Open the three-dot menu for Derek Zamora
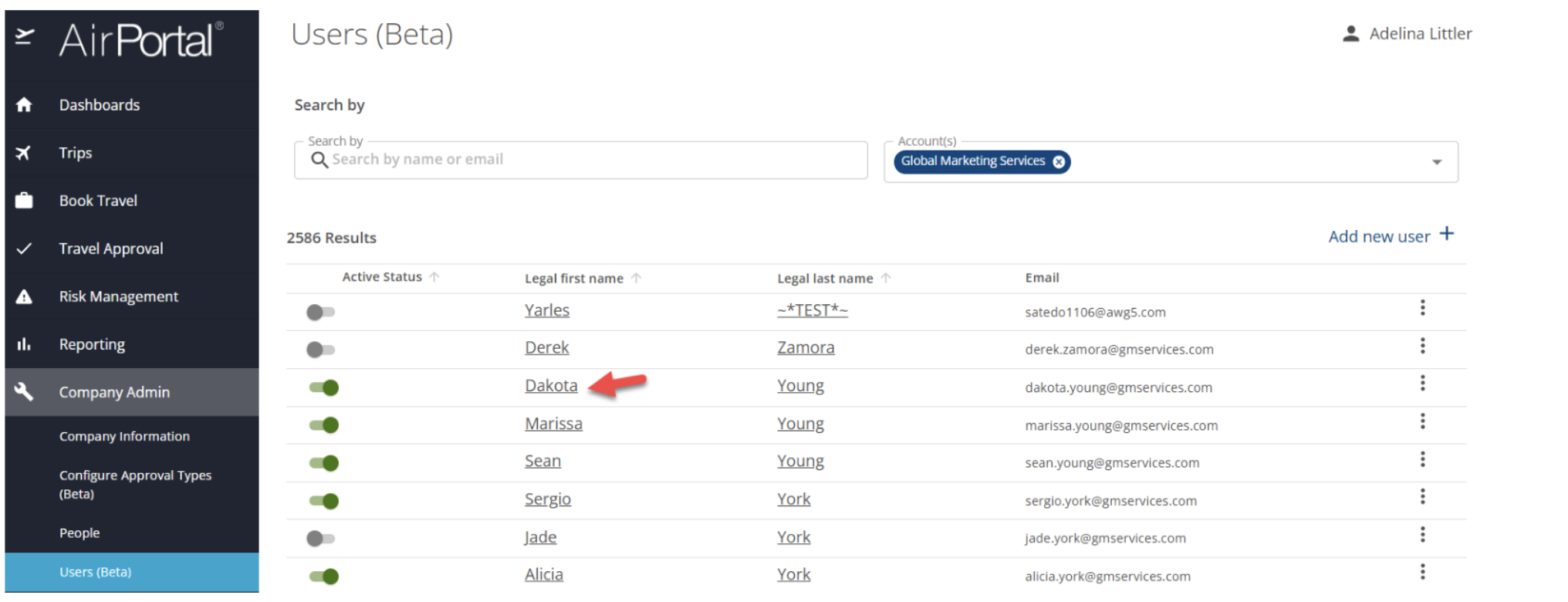The image size is (1568, 602). point(1422,346)
